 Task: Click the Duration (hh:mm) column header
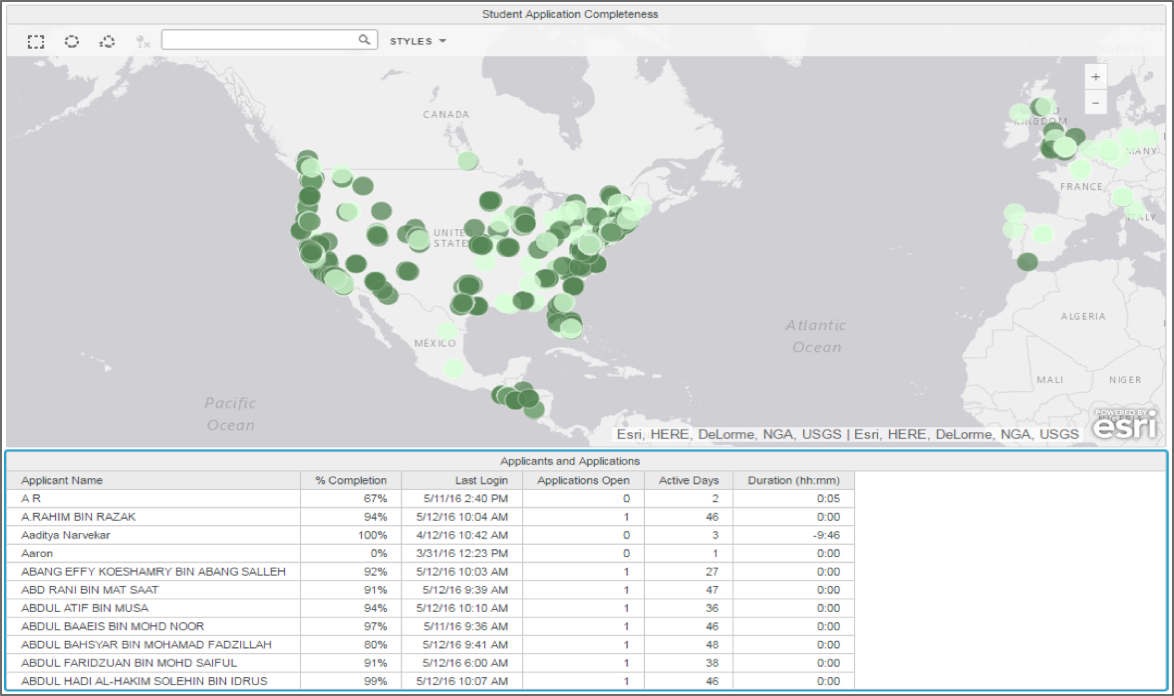[x=793, y=480]
